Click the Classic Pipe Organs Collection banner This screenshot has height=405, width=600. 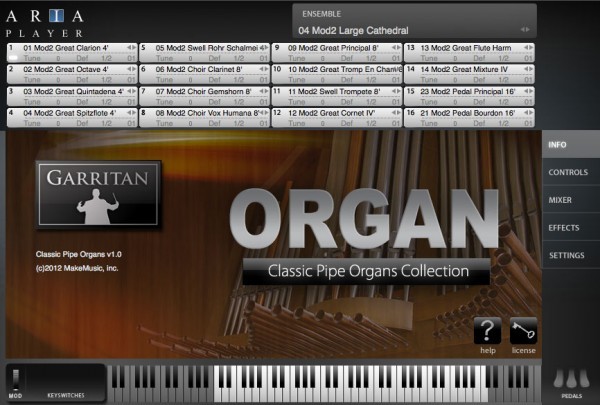(367, 271)
